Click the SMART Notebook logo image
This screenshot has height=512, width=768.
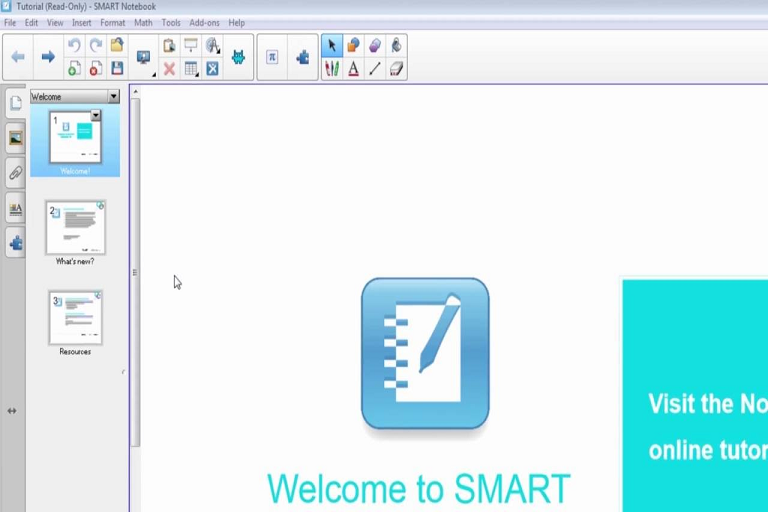425,354
